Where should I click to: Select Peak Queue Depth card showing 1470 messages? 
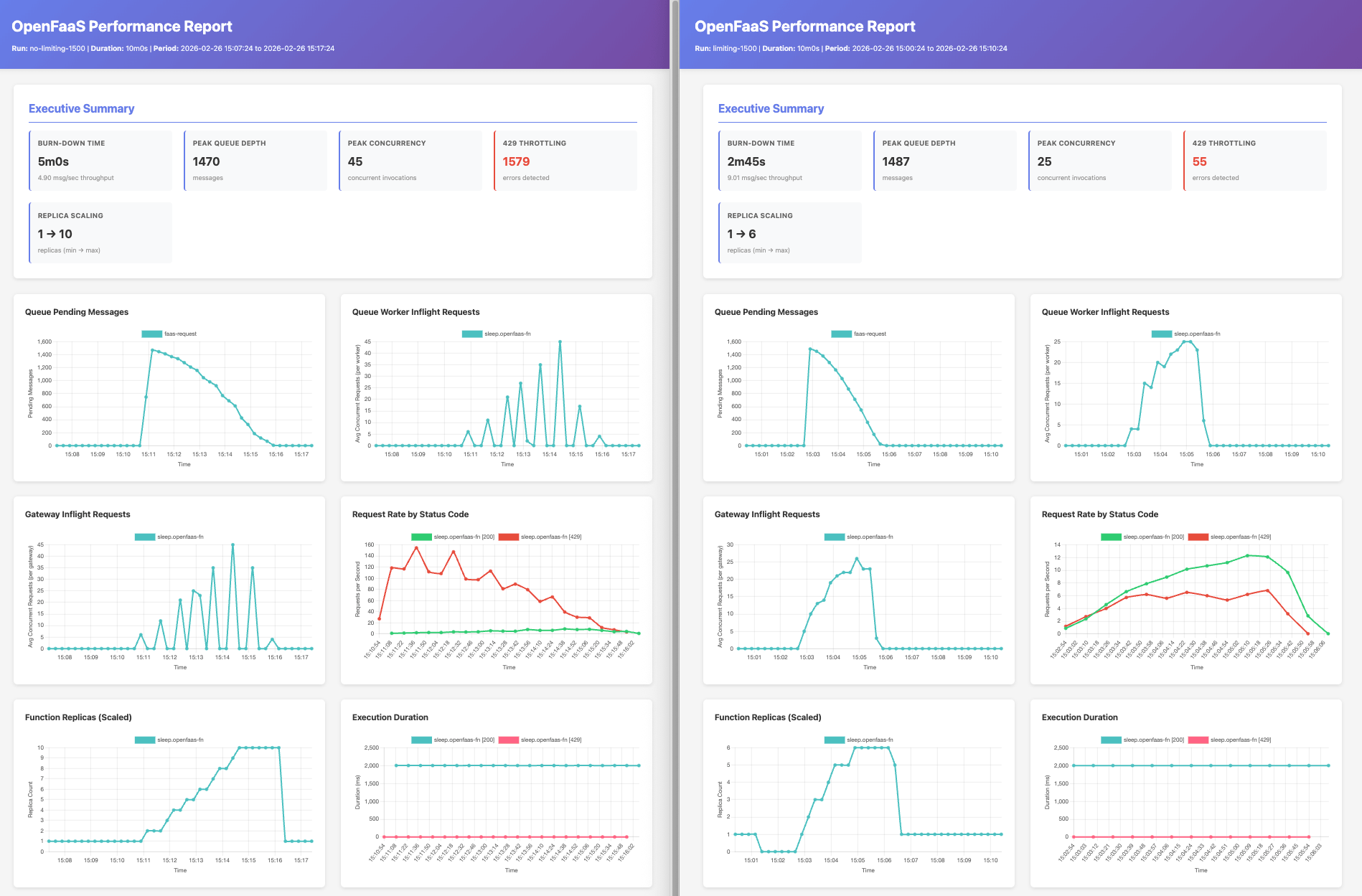pyautogui.click(x=255, y=161)
